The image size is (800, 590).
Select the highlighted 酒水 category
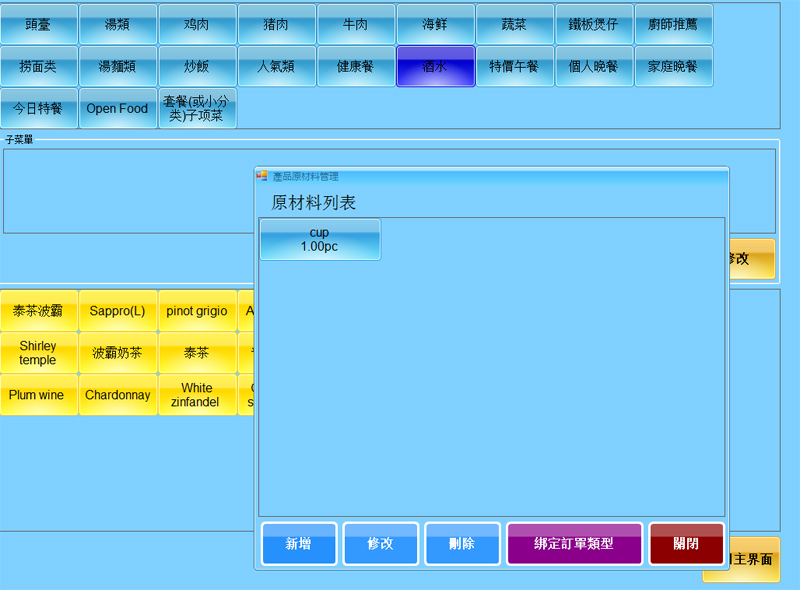coord(435,67)
